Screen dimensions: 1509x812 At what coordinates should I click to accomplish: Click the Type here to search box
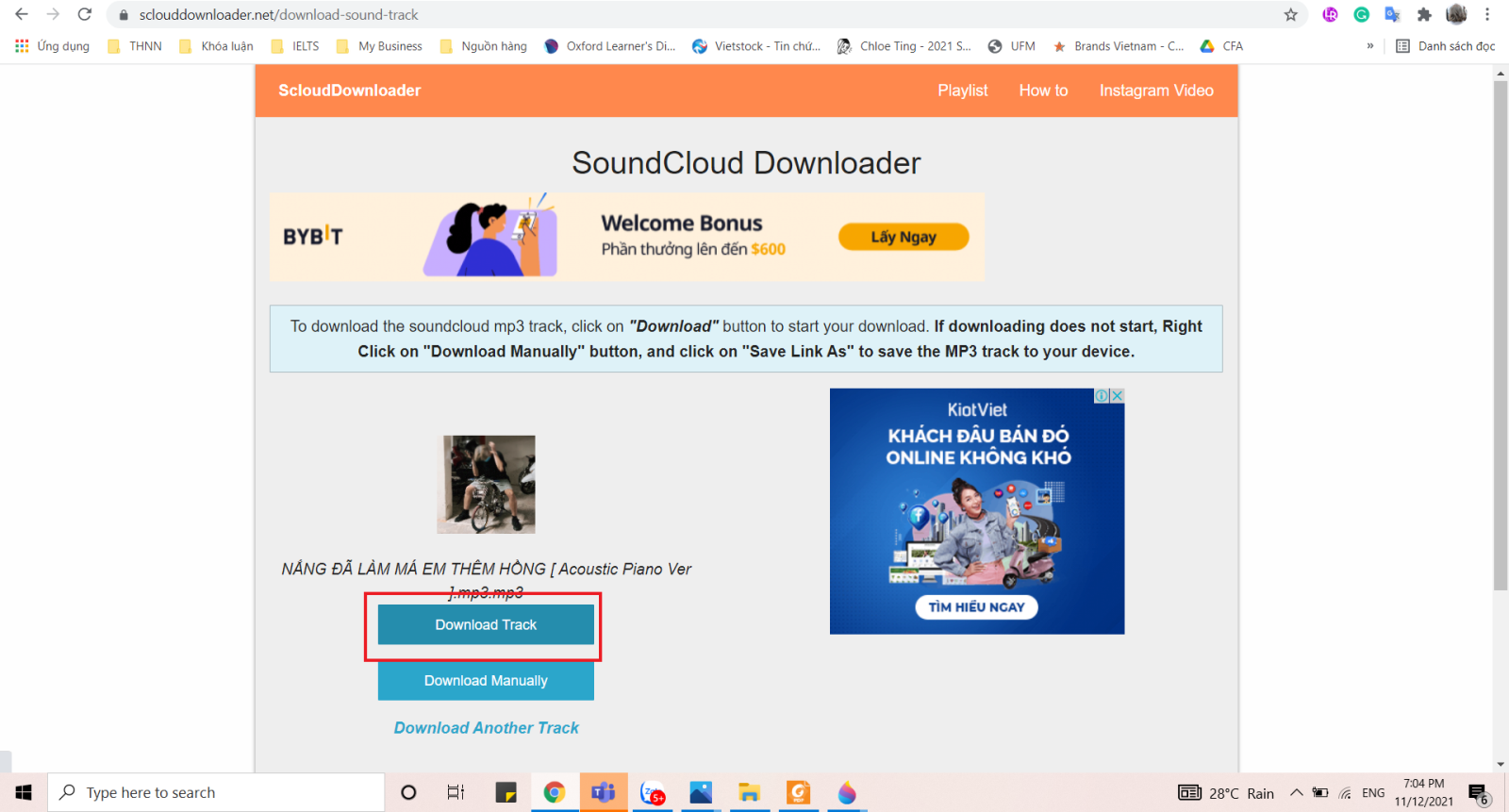[x=216, y=793]
